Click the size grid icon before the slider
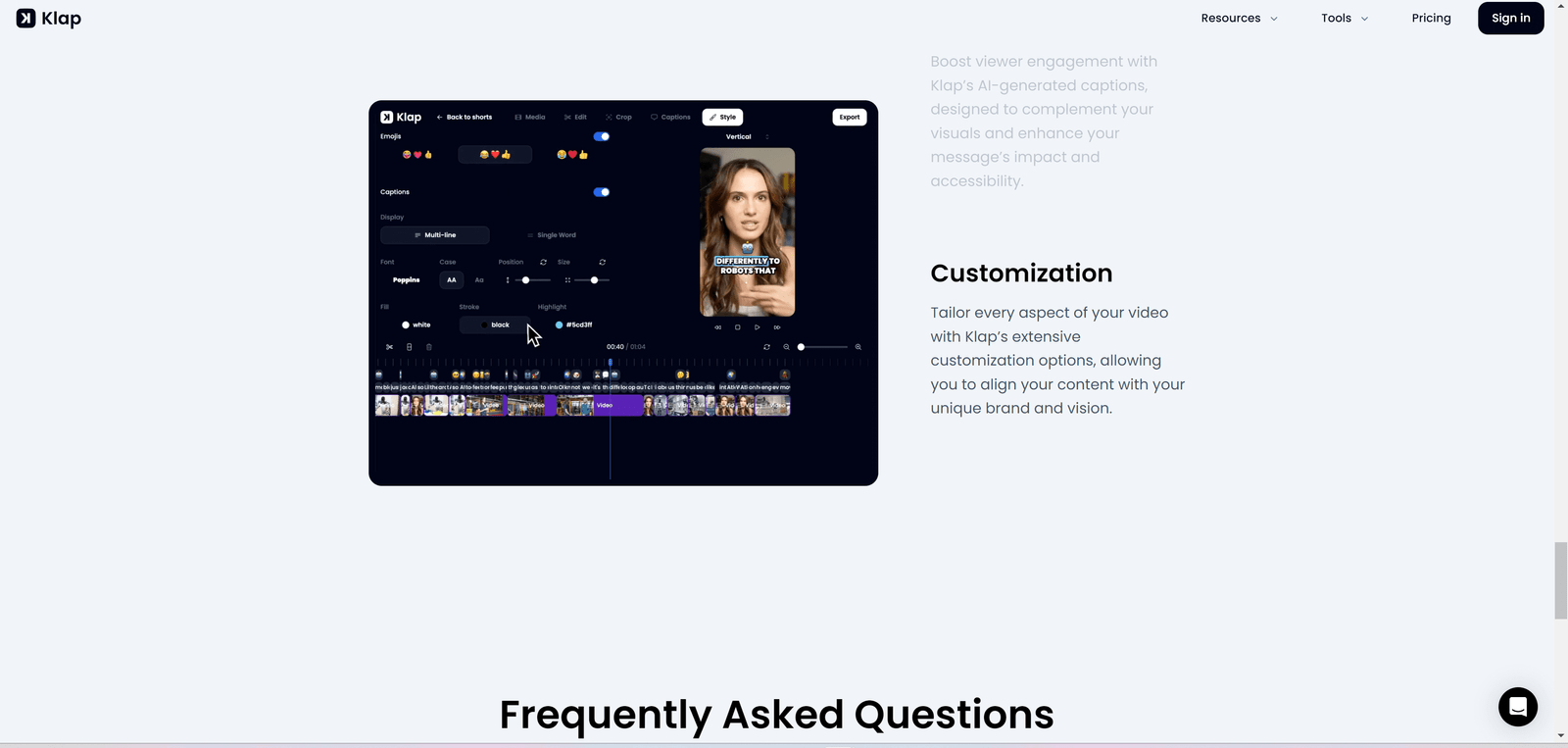1568x748 pixels. [567, 280]
